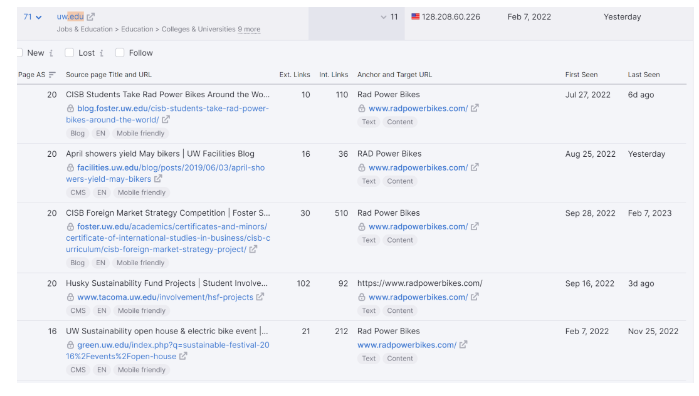Expand the 71 score dropdown chevron
Screen dimensions: 699x396
(x=39, y=17)
